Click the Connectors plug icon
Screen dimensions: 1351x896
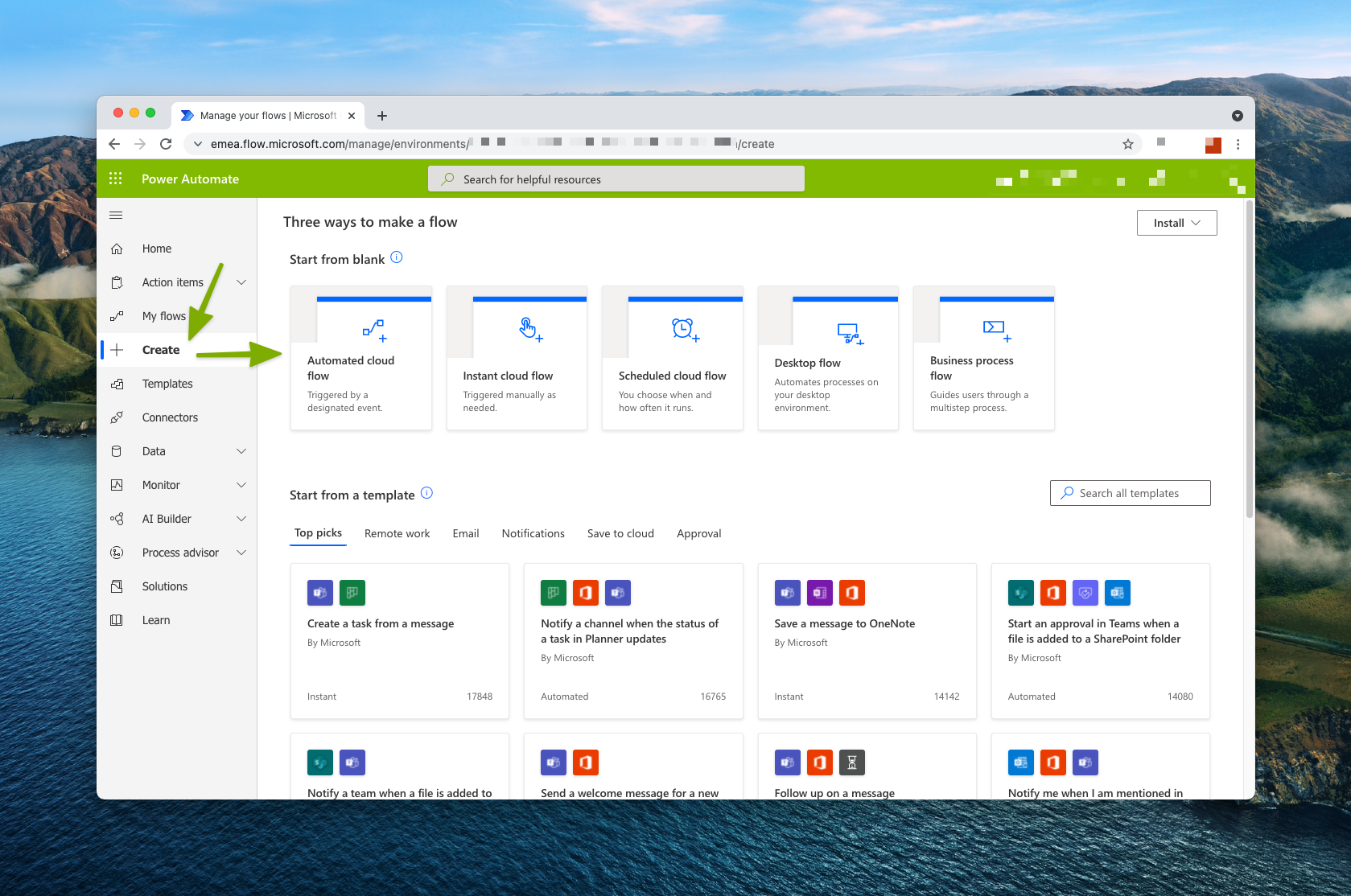pyautogui.click(x=117, y=417)
